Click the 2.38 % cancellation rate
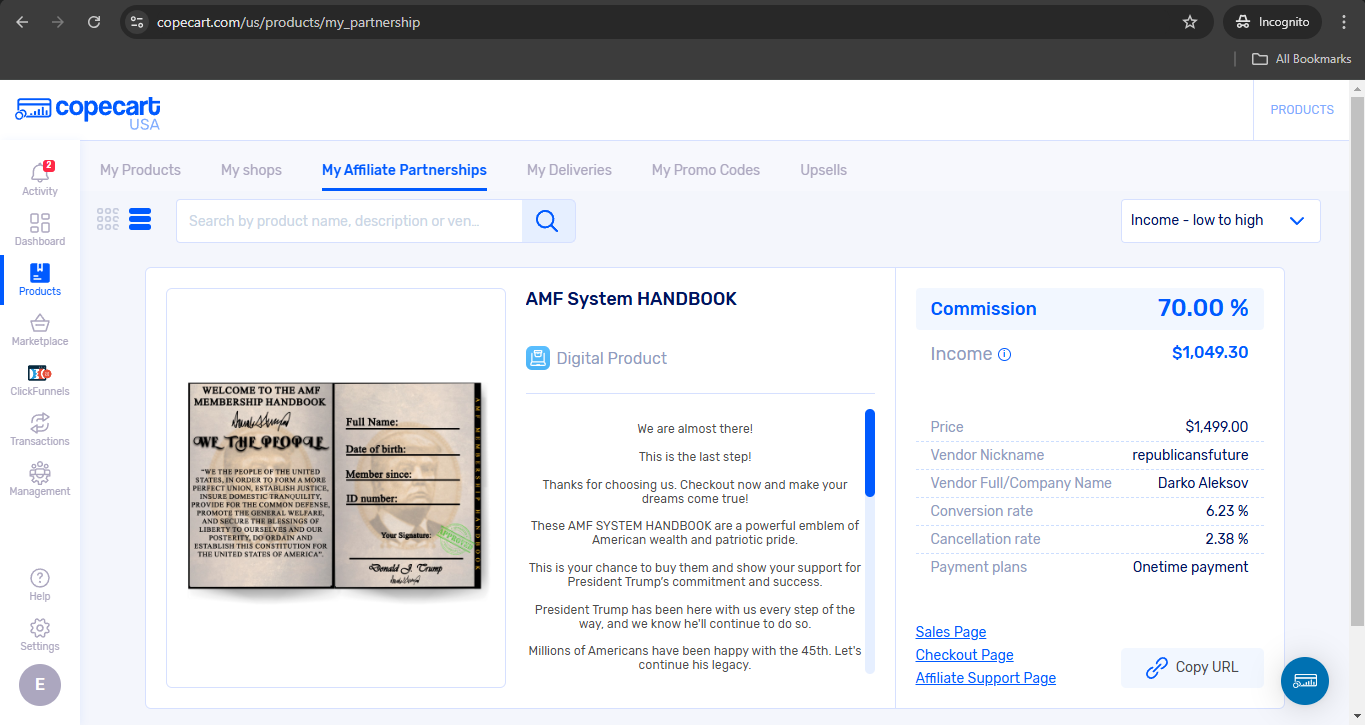Screen dimensions: 1365x725 tap(1227, 539)
